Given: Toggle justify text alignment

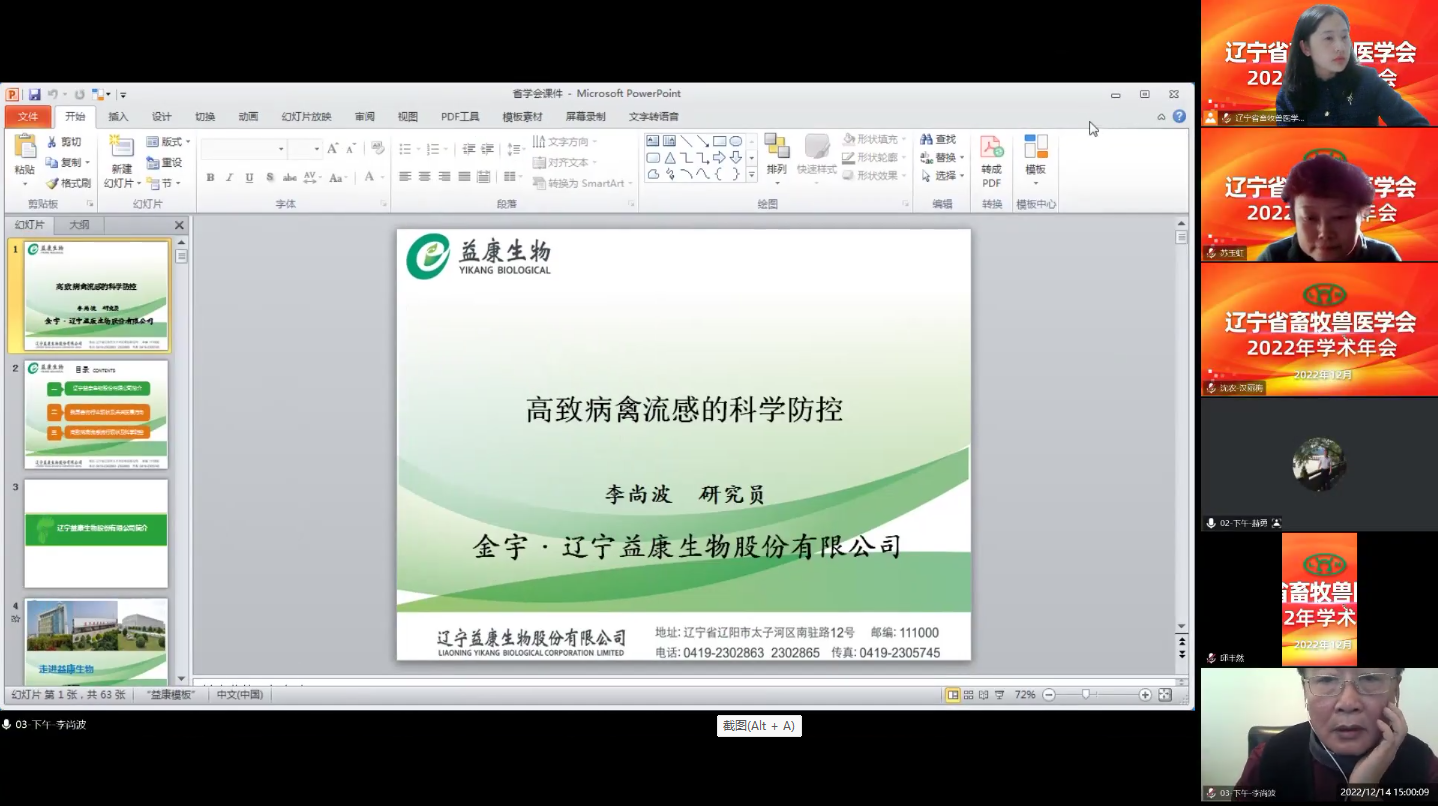Looking at the screenshot, I should click(x=464, y=176).
